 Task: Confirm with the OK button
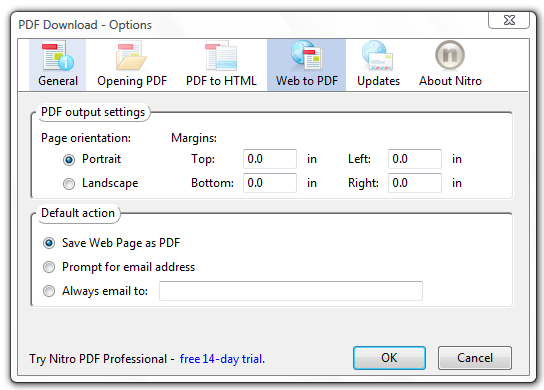click(389, 358)
